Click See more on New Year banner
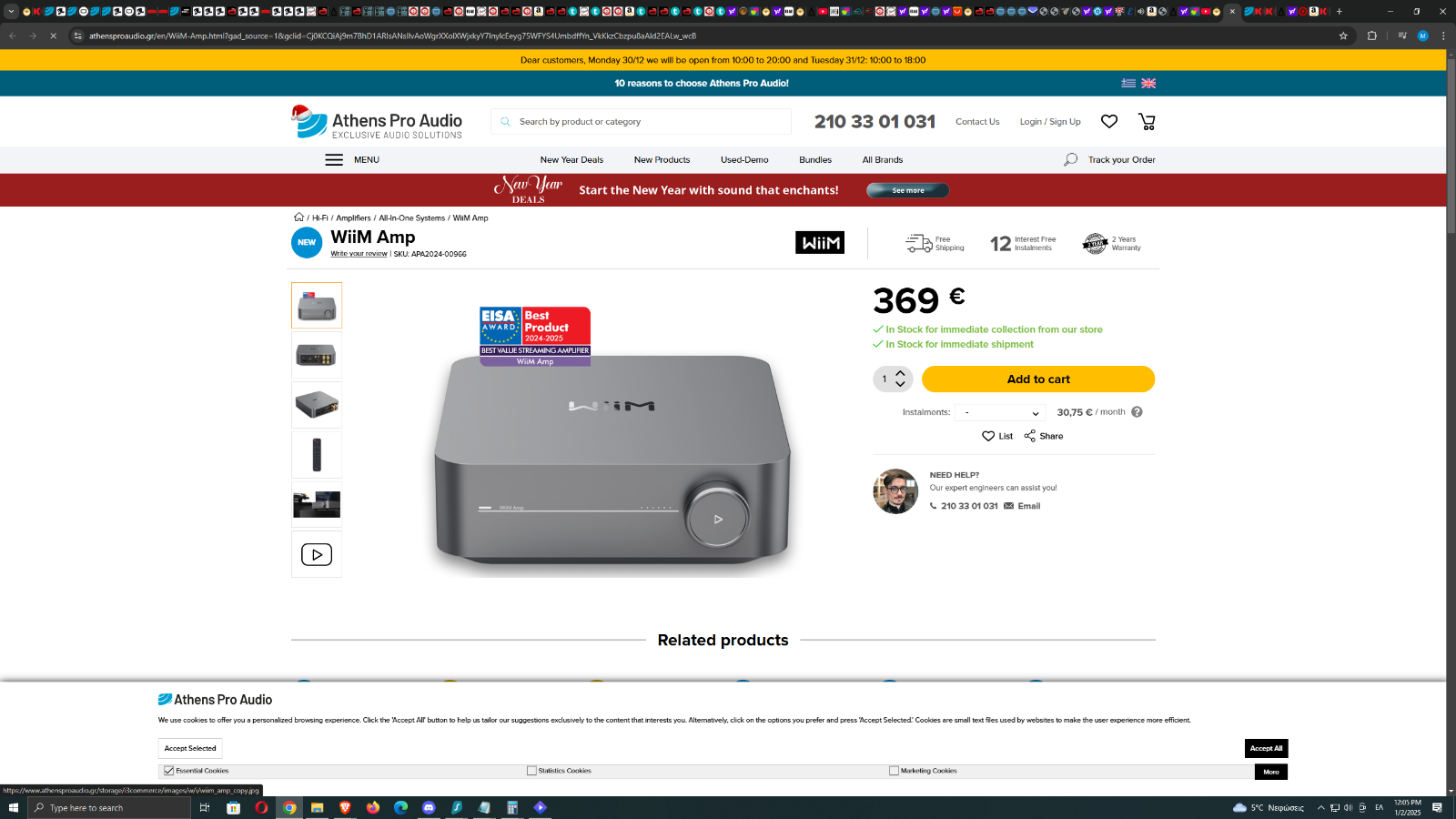 (907, 190)
